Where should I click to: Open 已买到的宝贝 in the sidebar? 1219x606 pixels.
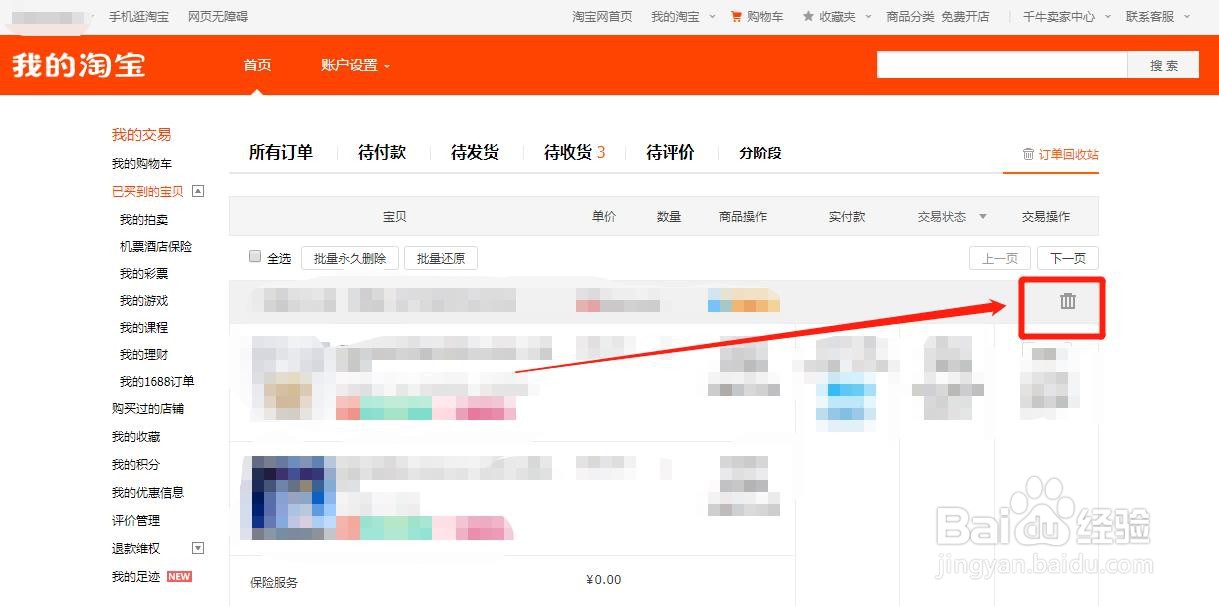coord(148,191)
